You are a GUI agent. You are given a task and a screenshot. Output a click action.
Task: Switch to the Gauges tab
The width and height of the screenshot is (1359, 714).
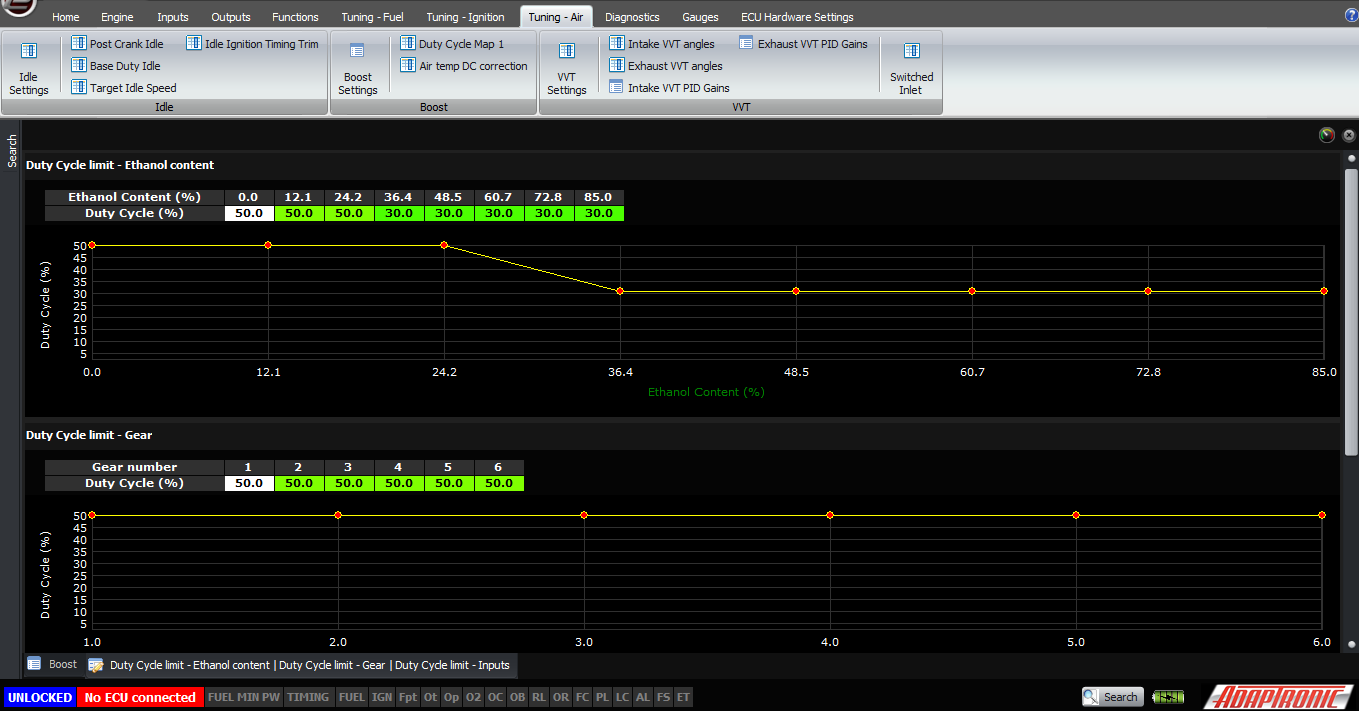click(x=700, y=17)
